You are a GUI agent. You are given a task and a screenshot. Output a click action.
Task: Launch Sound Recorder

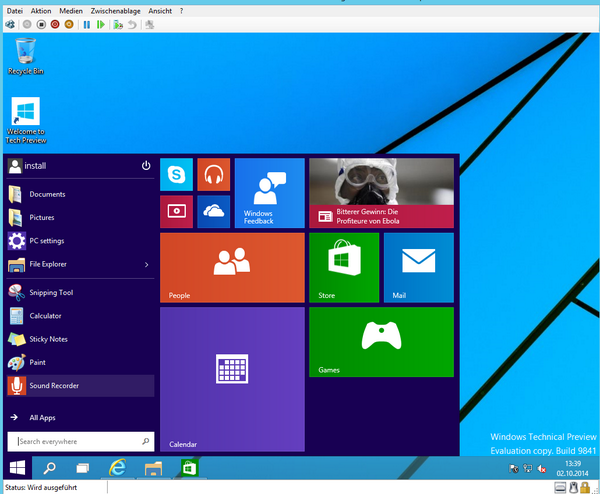[x=80, y=386]
